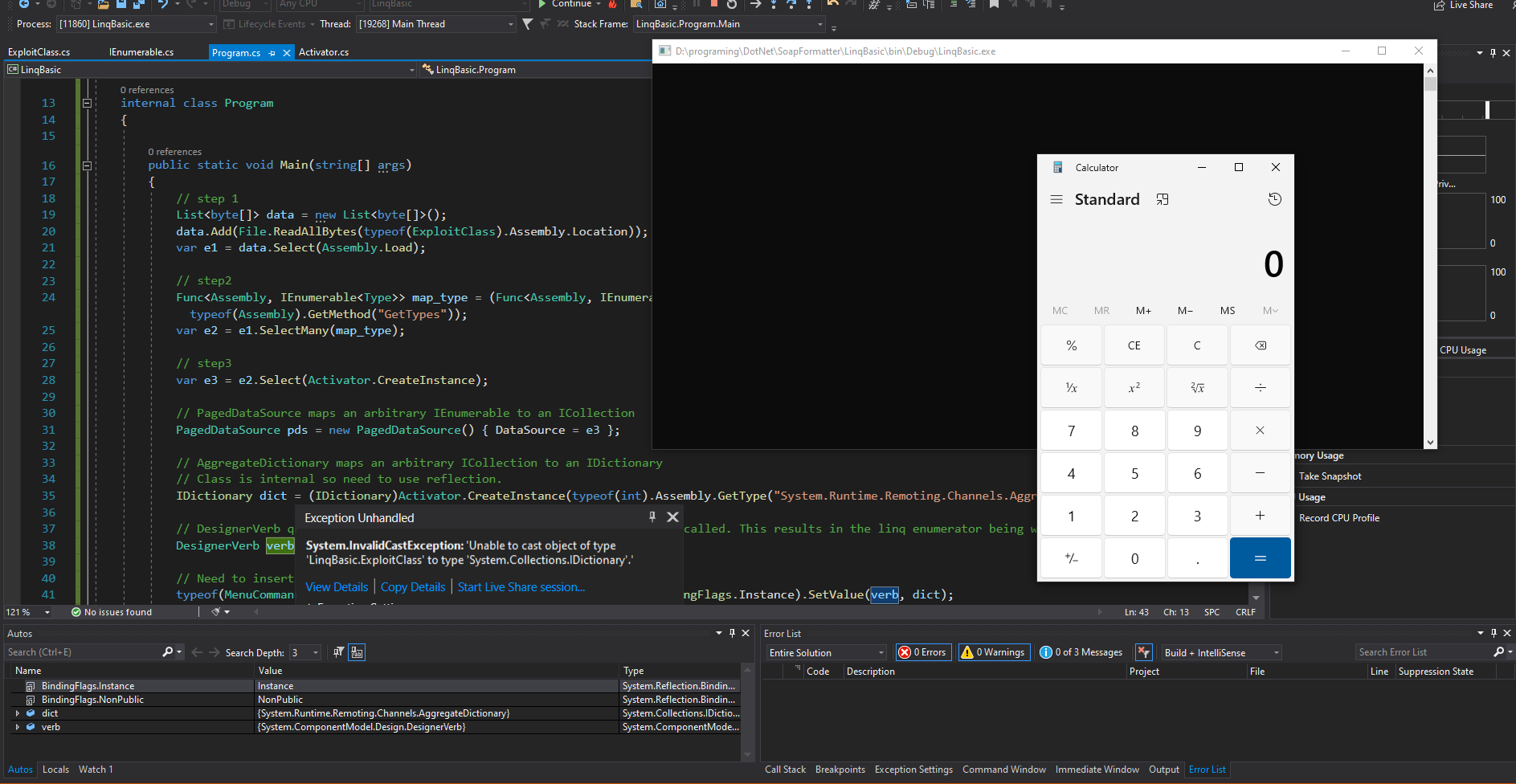Close the Autos panel

(x=746, y=633)
